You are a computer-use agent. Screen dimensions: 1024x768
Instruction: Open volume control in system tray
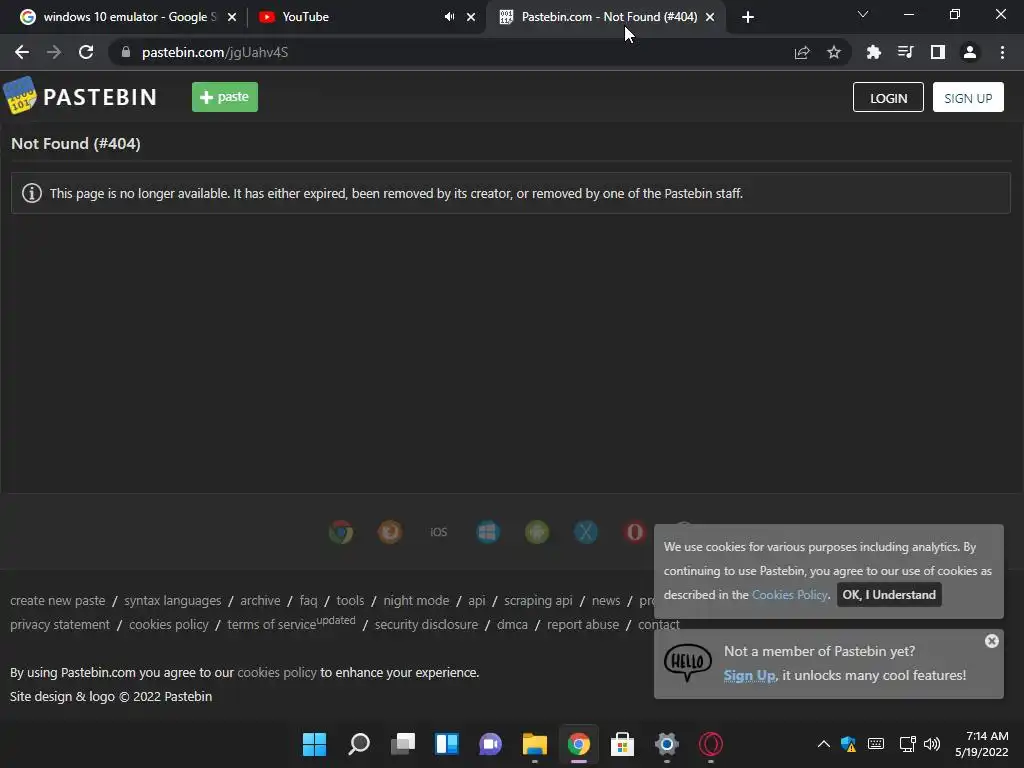coord(932,744)
